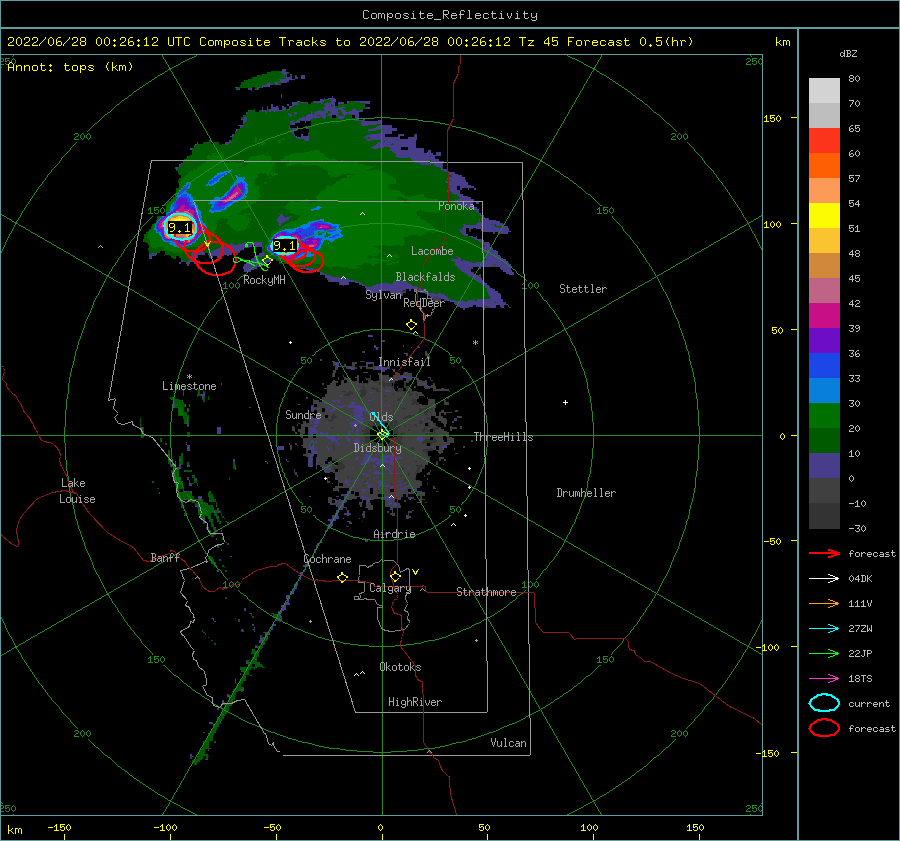Select the Didsbury label
This screenshot has width=900, height=841.
[x=377, y=448]
